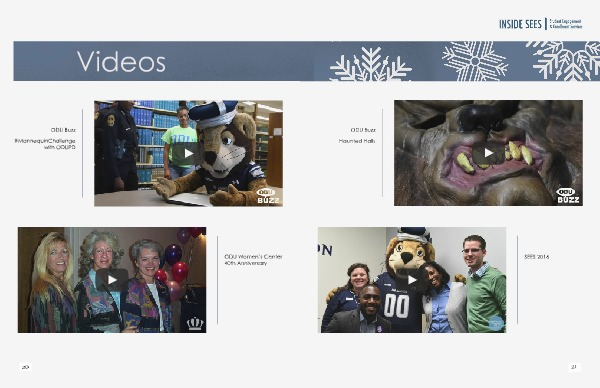The height and width of the screenshot is (388, 600).
Task: Select the leftmost snowflake graphic in the banner
Action: [370, 64]
